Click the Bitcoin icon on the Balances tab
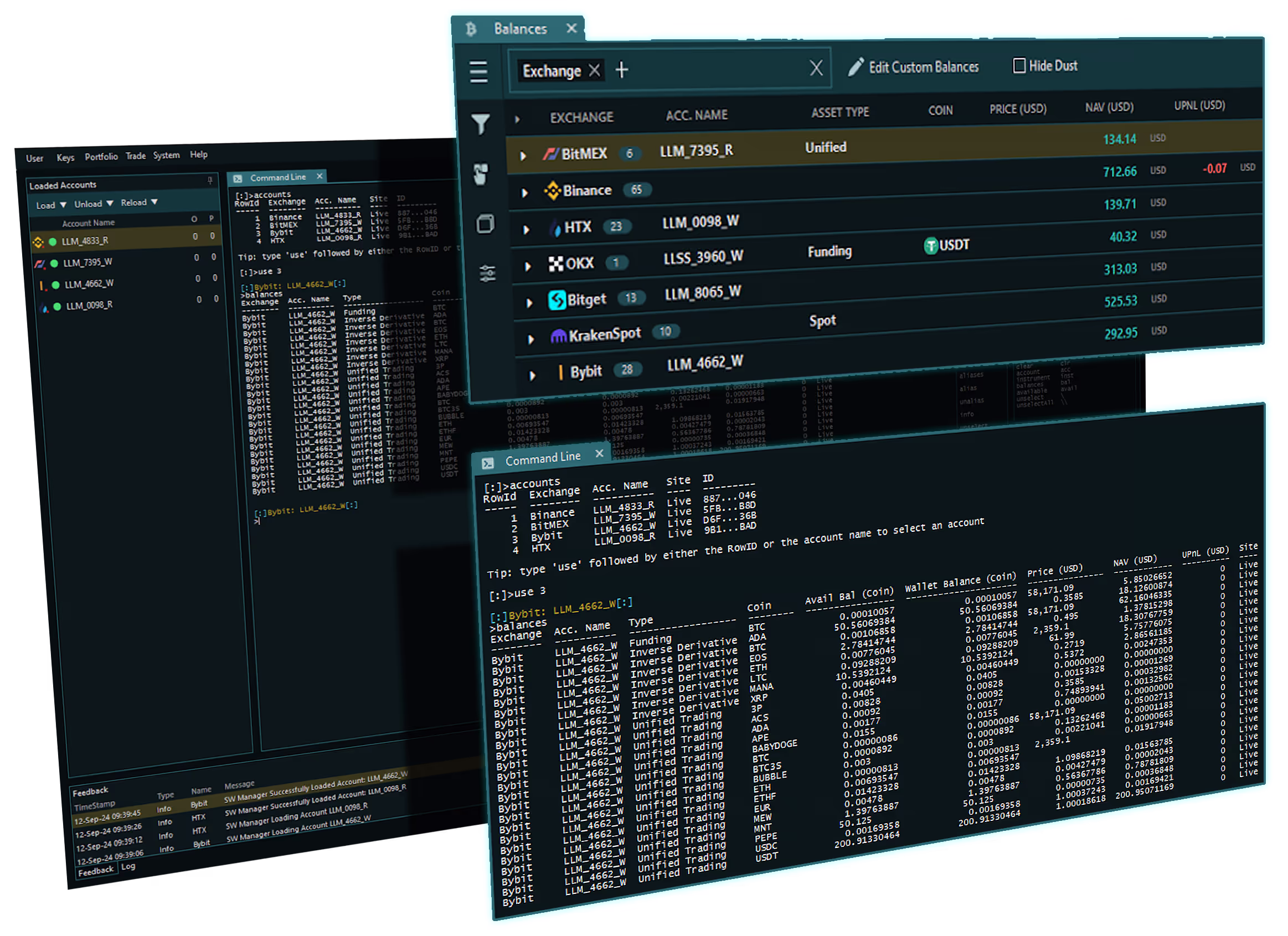Screen dimensions: 1288x936 coord(471,28)
